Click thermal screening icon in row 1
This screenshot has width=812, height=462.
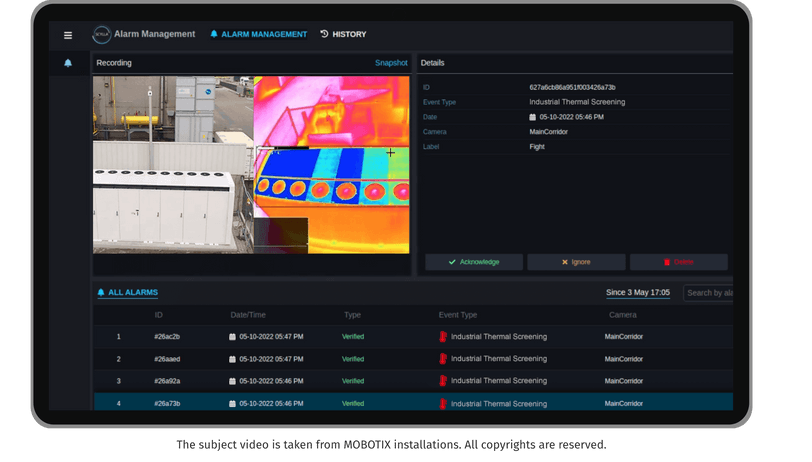point(443,337)
